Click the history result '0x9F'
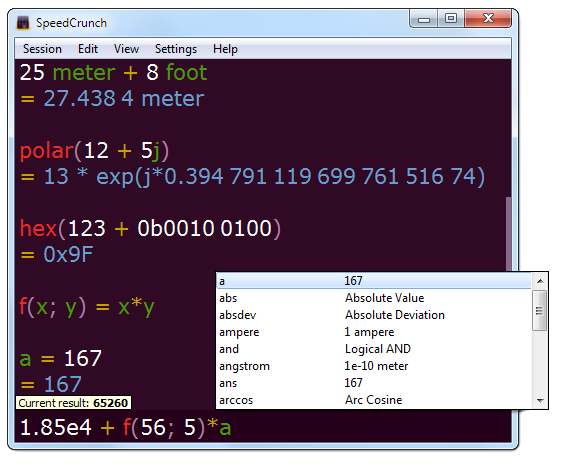 coord(68,254)
